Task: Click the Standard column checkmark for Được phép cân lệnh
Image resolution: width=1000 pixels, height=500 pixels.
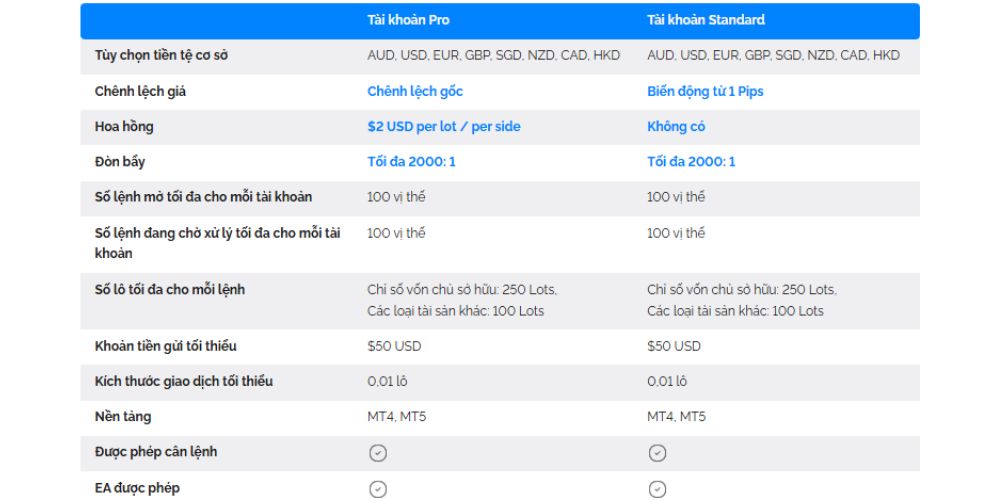Action: coord(657,453)
